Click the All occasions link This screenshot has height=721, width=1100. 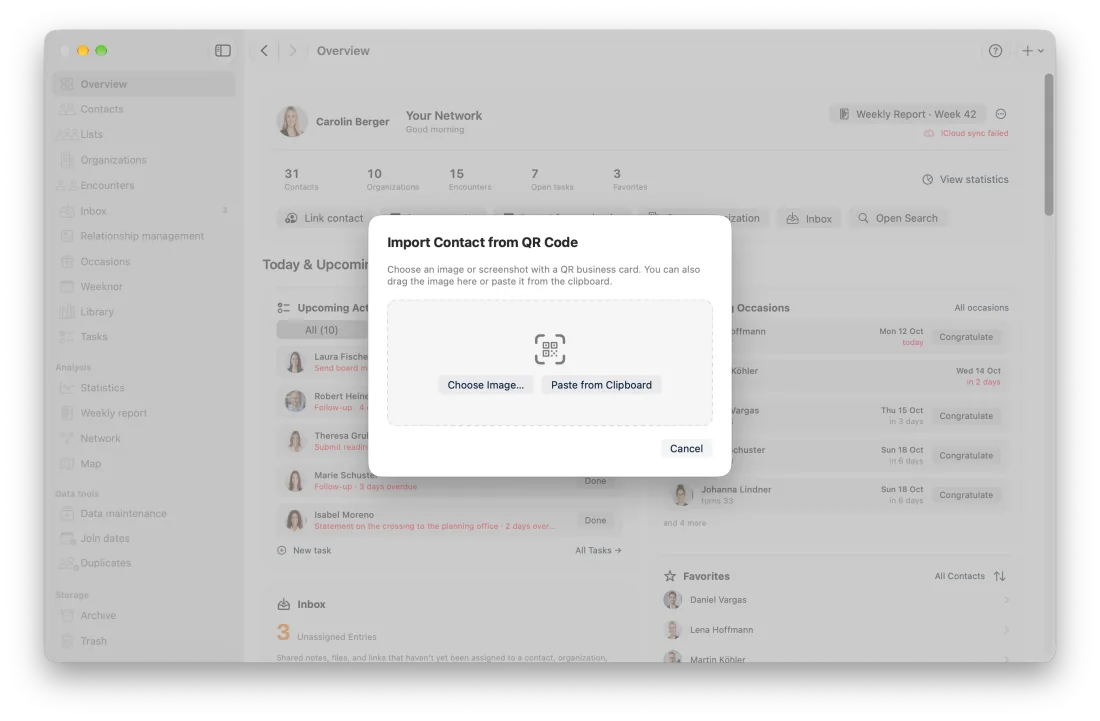coord(981,308)
